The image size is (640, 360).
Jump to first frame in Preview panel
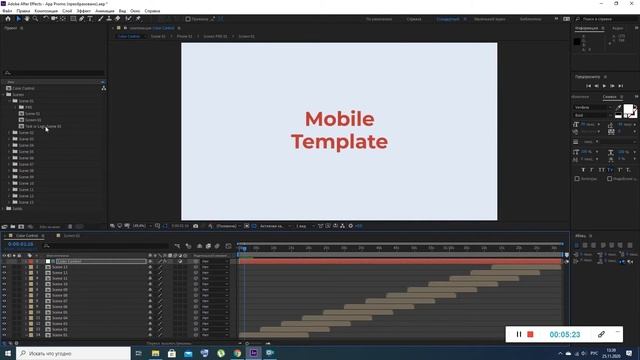pos(588,86)
